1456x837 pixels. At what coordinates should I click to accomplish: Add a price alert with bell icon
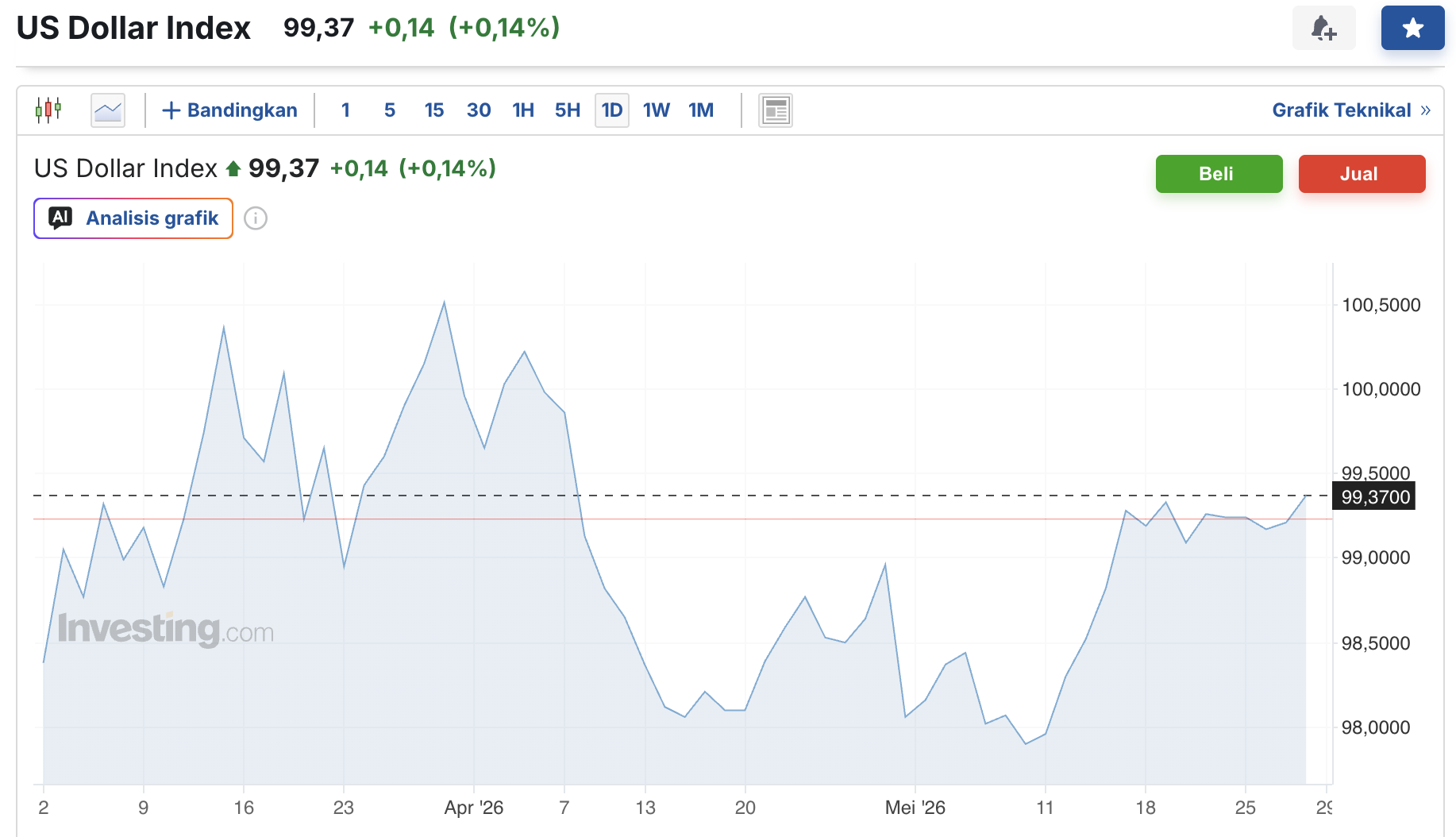click(1323, 28)
